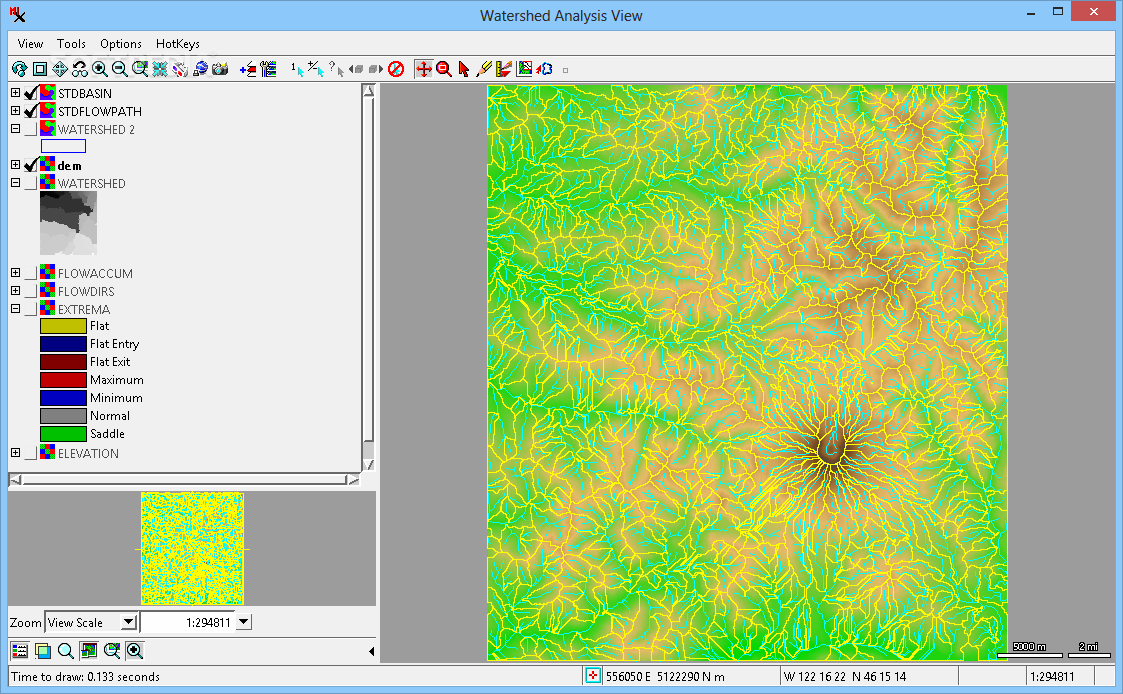Toggle the Locator map icon in bottom toolbar
Viewport: 1123px width, 694px height.
tap(89, 650)
